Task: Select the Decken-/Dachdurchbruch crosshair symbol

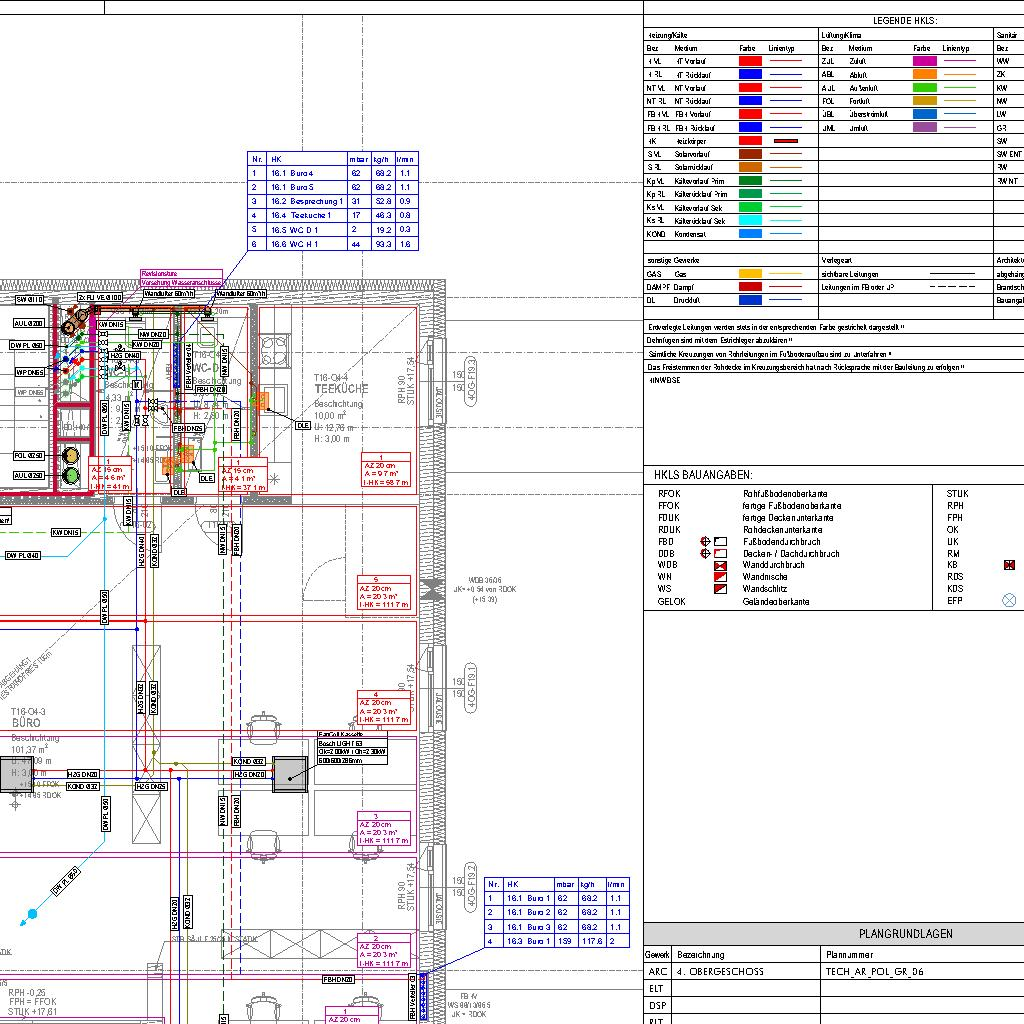Action: (x=706, y=553)
